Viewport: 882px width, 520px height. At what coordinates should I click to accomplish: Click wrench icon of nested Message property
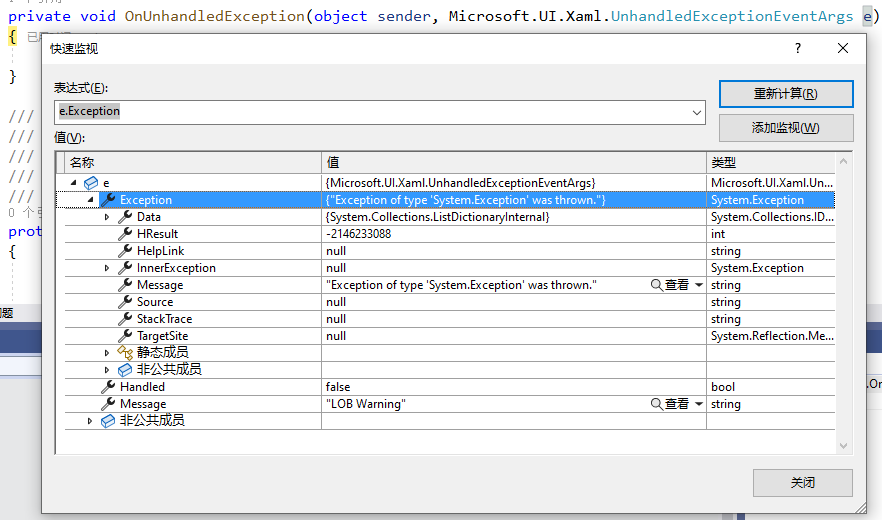125,285
